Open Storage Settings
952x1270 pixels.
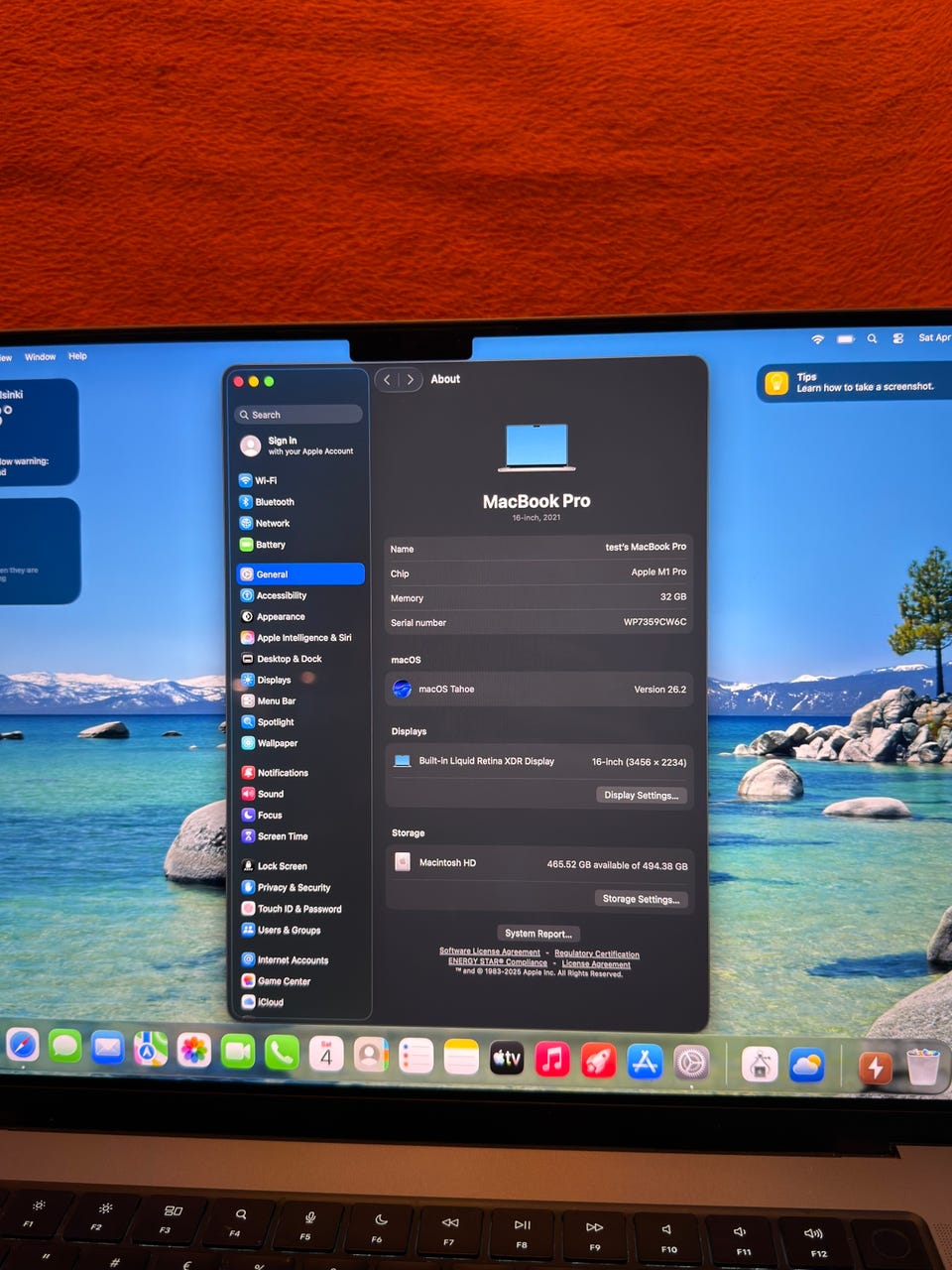pyautogui.click(x=641, y=899)
